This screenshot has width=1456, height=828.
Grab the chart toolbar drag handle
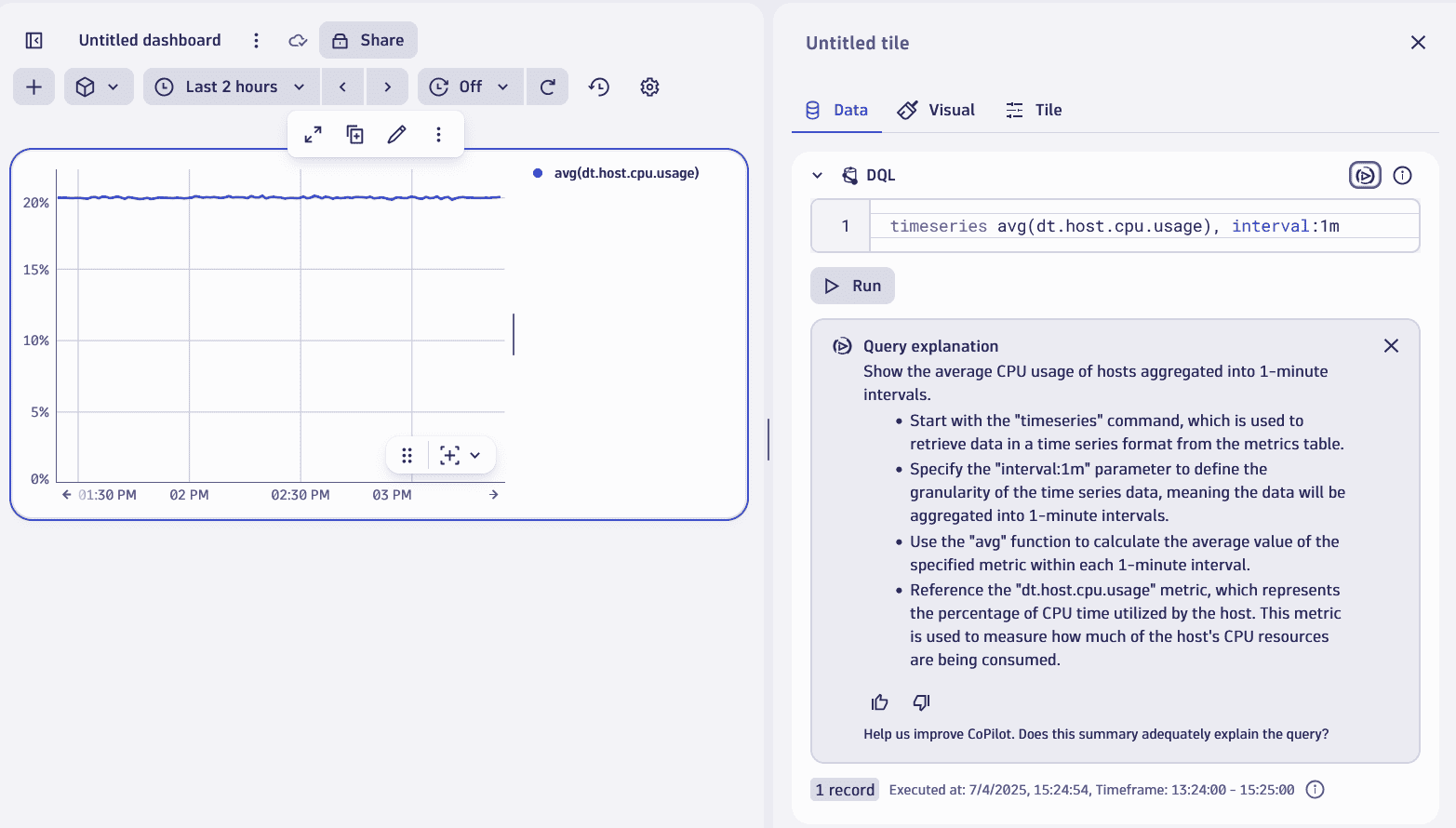coord(407,456)
